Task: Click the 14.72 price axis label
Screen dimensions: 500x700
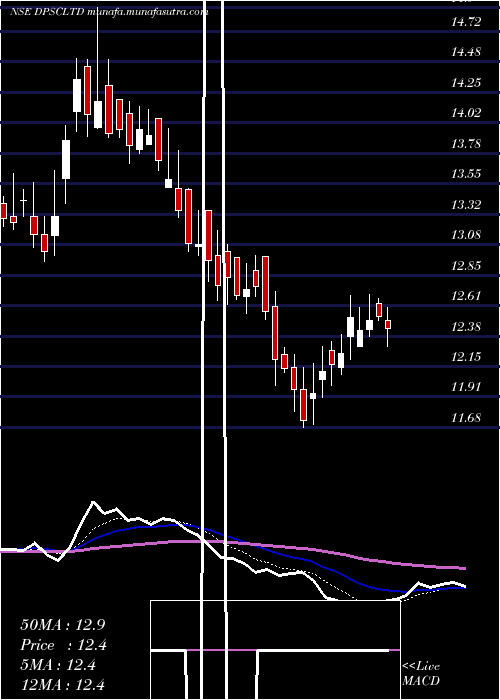Action: click(466, 21)
